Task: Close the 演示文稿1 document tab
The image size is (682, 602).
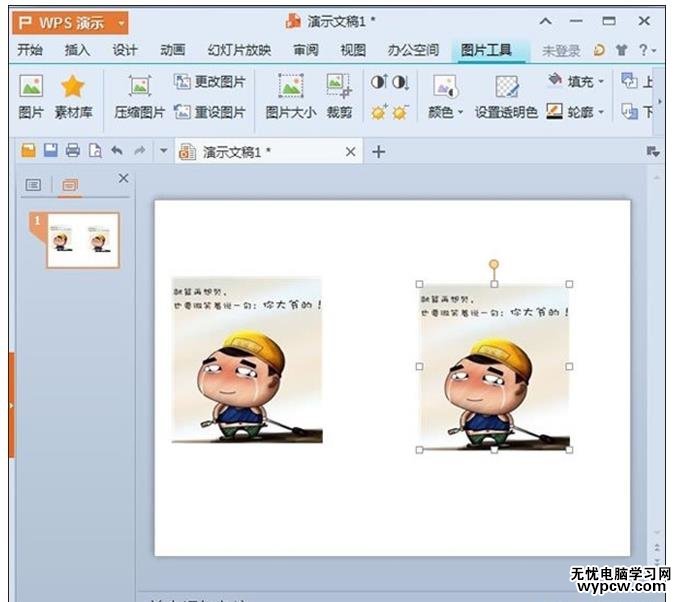Action: (350, 152)
